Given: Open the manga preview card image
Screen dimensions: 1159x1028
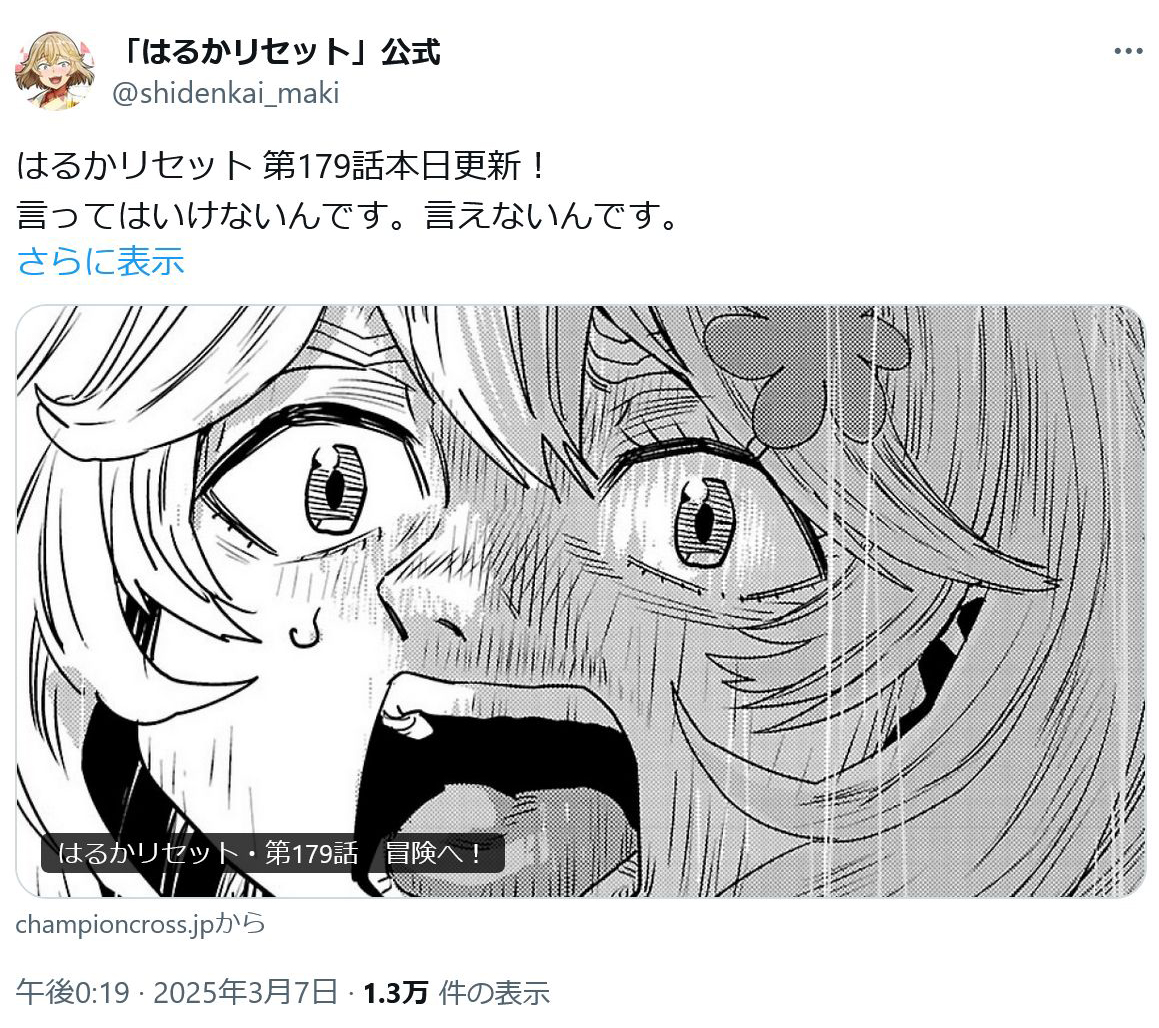Looking at the screenshot, I should pos(580,602).
